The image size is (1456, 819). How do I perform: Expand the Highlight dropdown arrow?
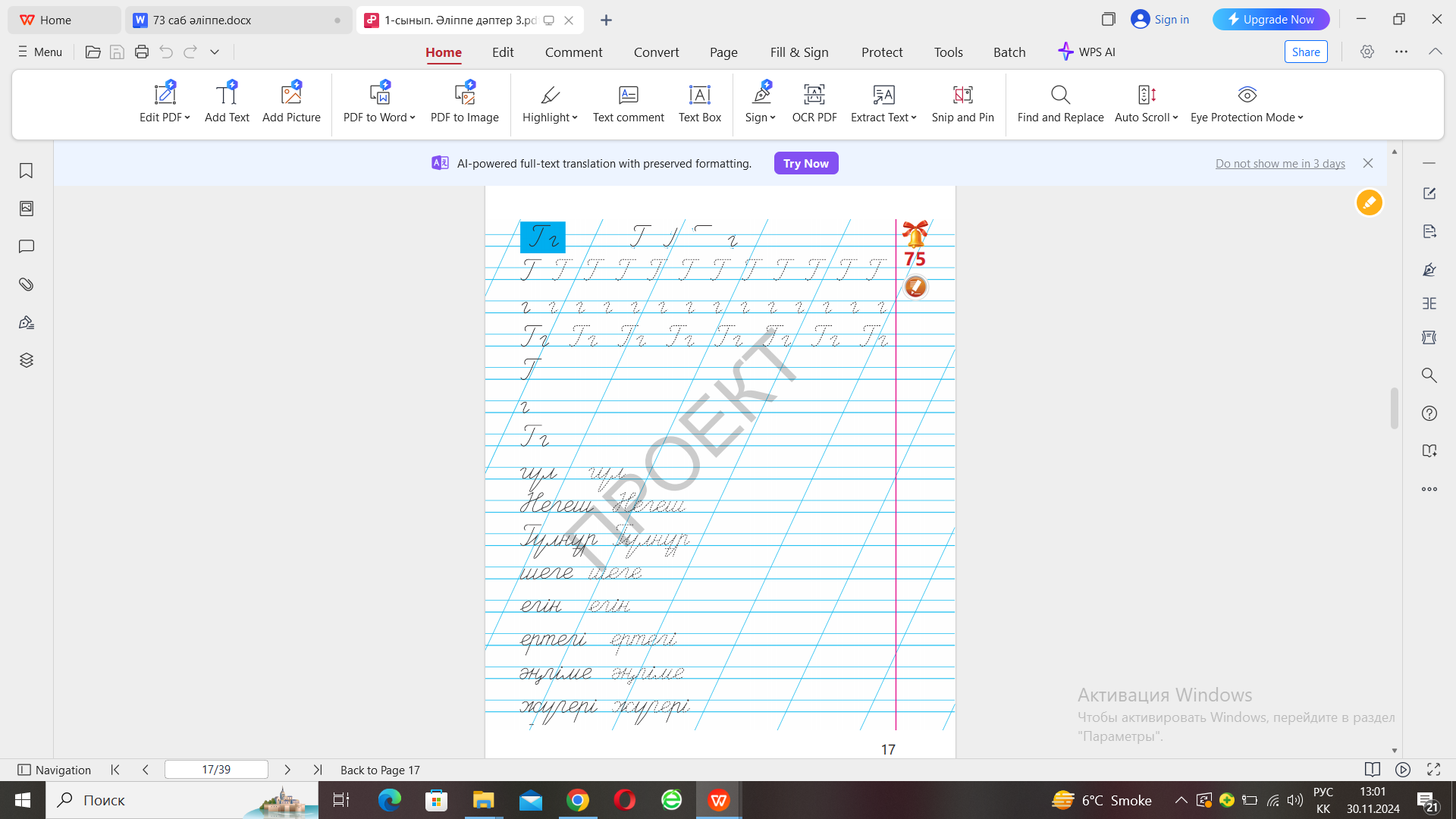click(x=575, y=118)
